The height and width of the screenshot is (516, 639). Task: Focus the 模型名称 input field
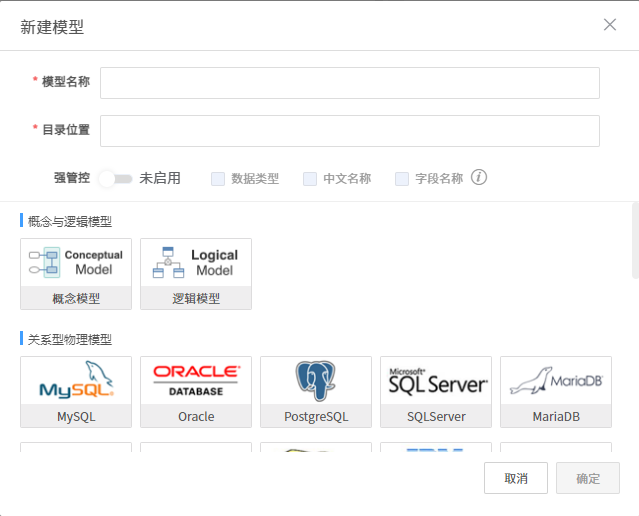[x=350, y=83]
